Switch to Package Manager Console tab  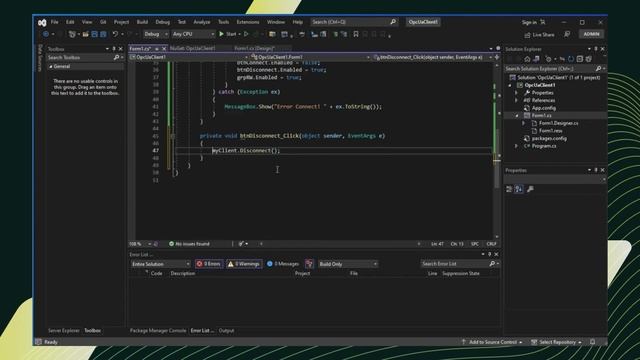coord(158,331)
